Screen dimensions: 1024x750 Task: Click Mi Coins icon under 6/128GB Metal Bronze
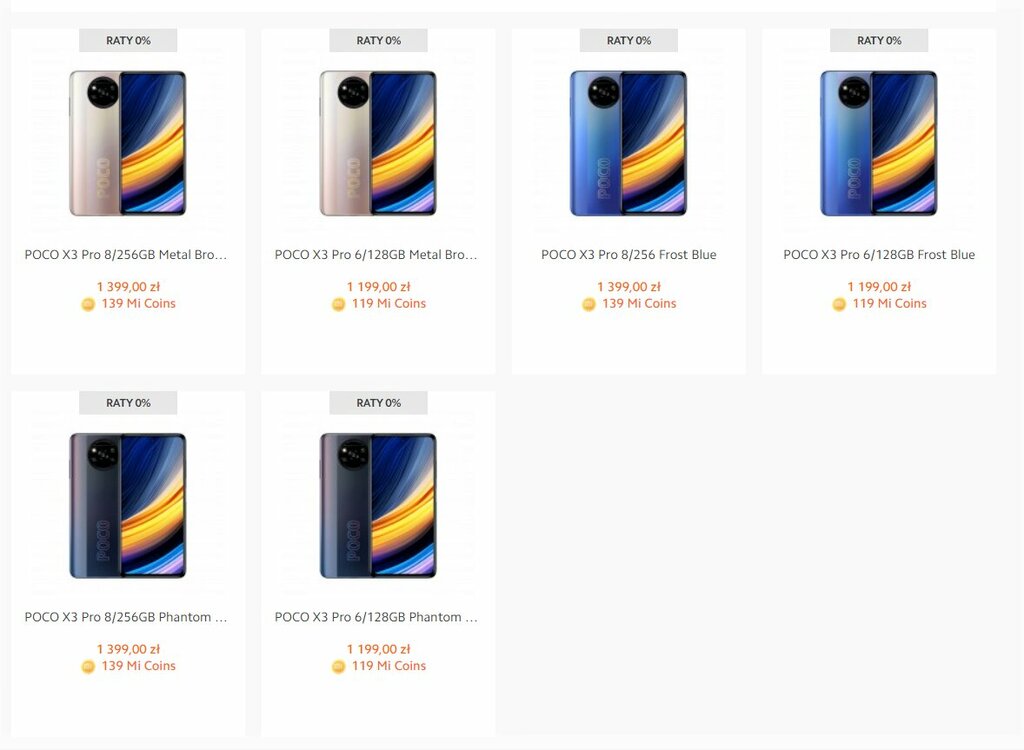point(338,305)
